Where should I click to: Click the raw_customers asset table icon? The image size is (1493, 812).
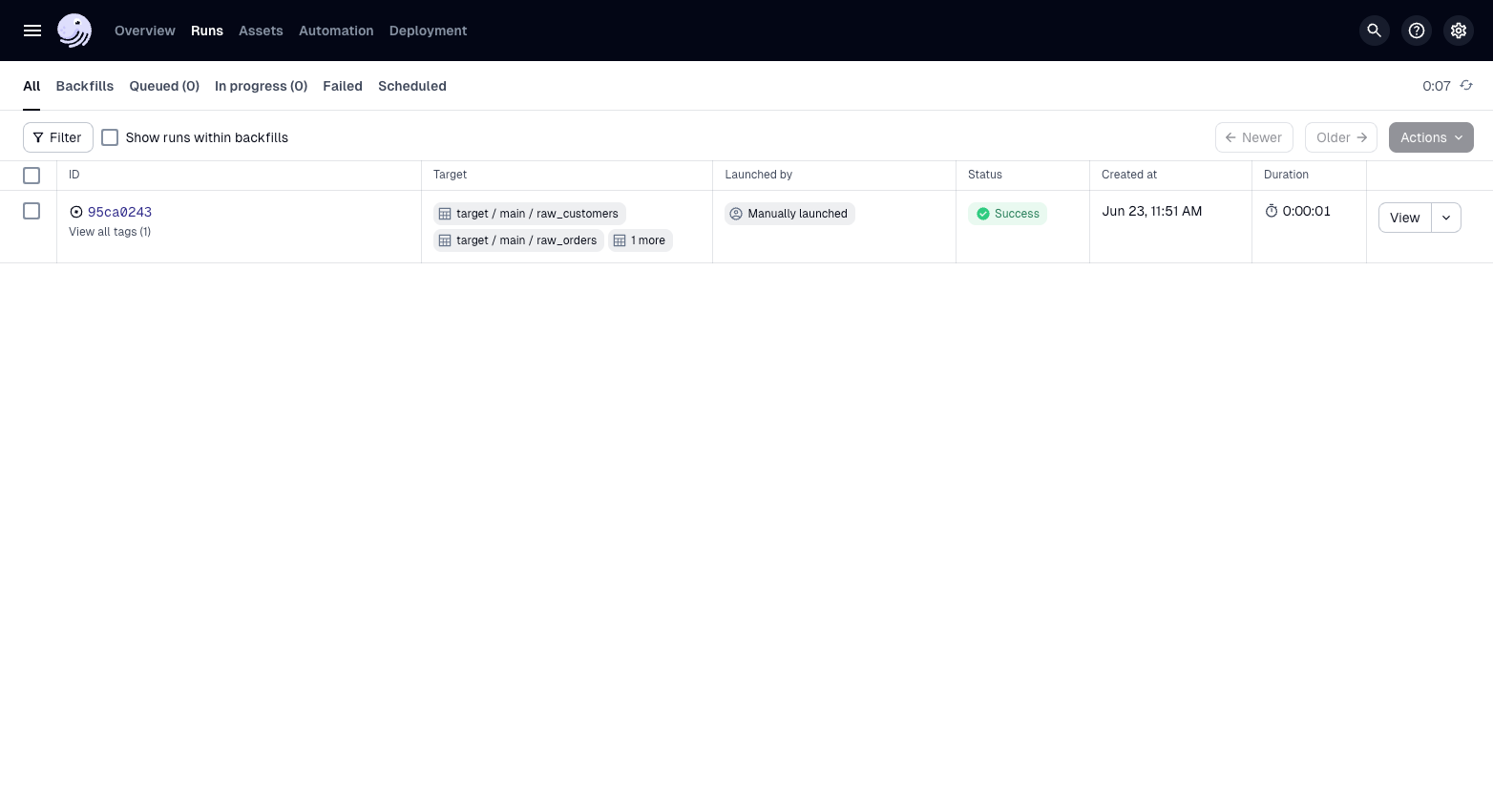coord(445,214)
